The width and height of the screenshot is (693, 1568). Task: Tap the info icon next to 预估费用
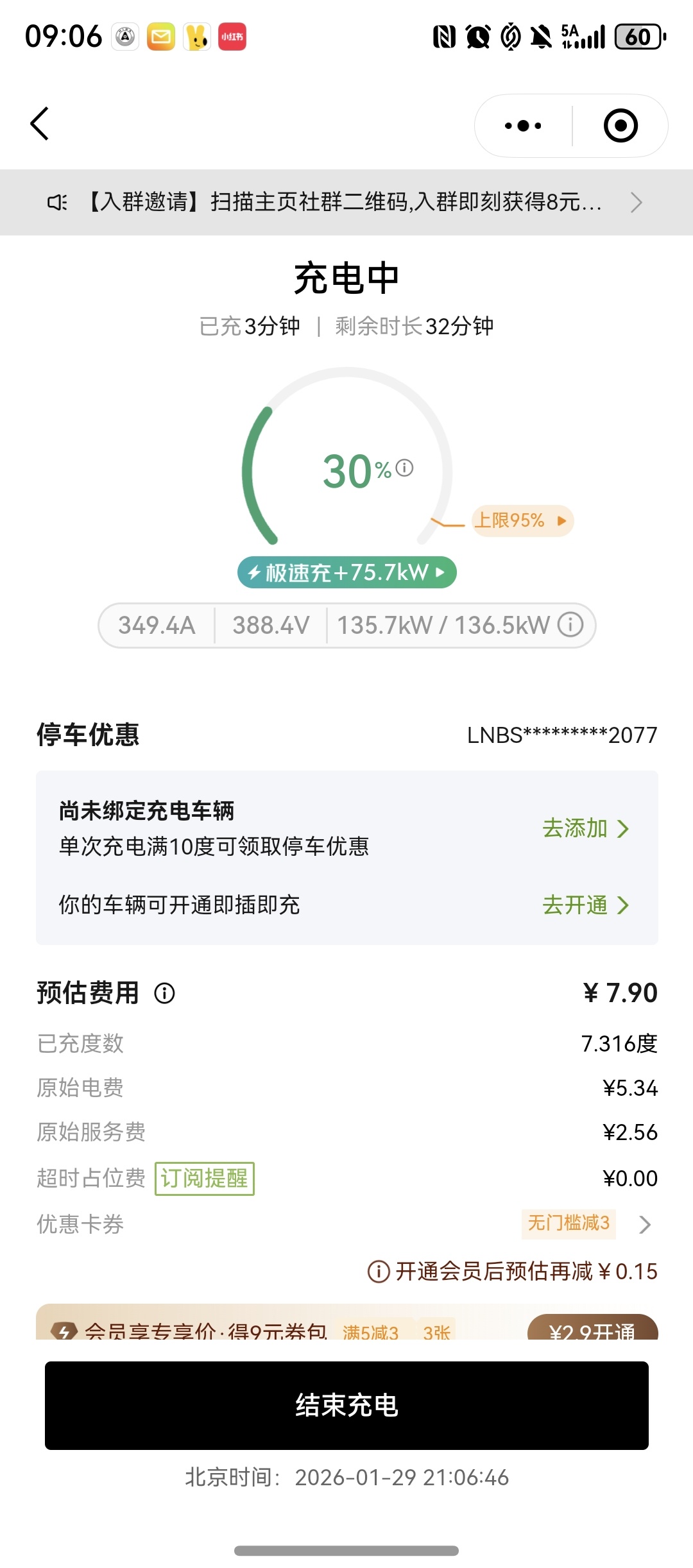[164, 993]
